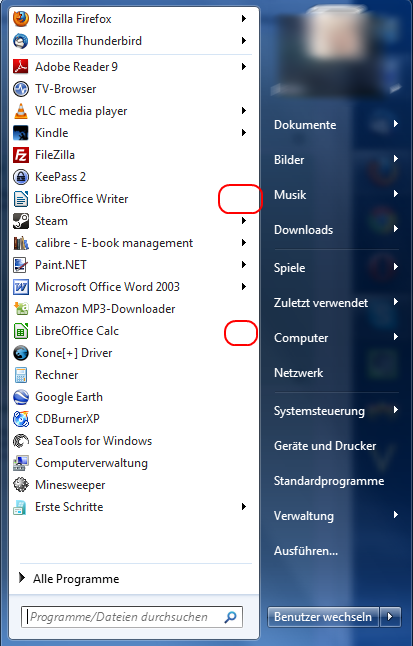This screenshot has height=646, width=413.
Task: Focus the Programme/Dateien durchsuchen search field
Action: click(x=132, y=617)
